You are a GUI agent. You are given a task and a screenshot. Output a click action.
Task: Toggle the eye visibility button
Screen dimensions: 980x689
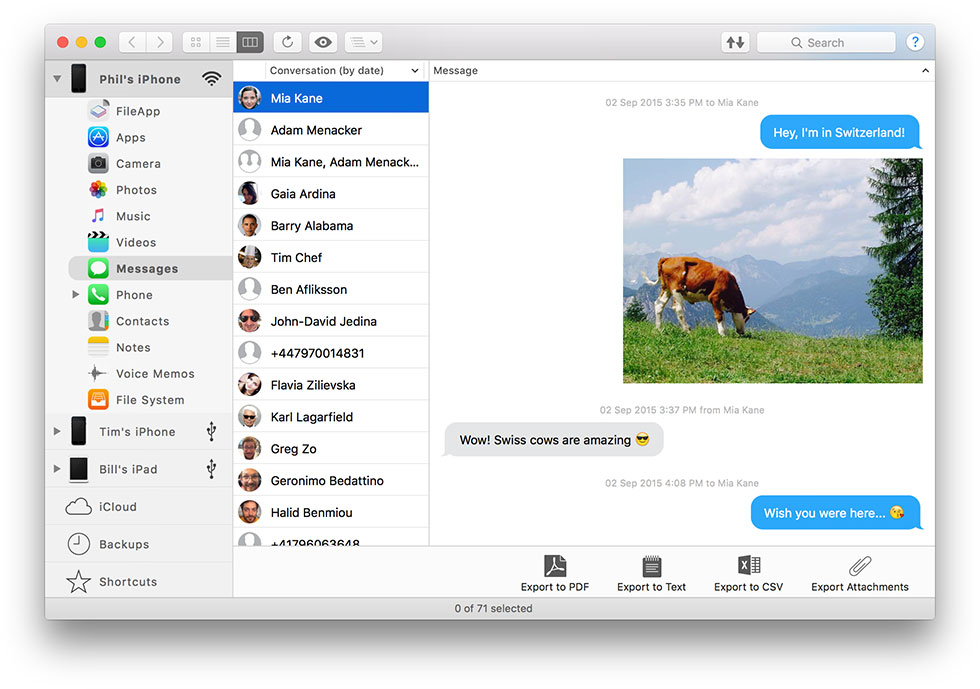322,42
